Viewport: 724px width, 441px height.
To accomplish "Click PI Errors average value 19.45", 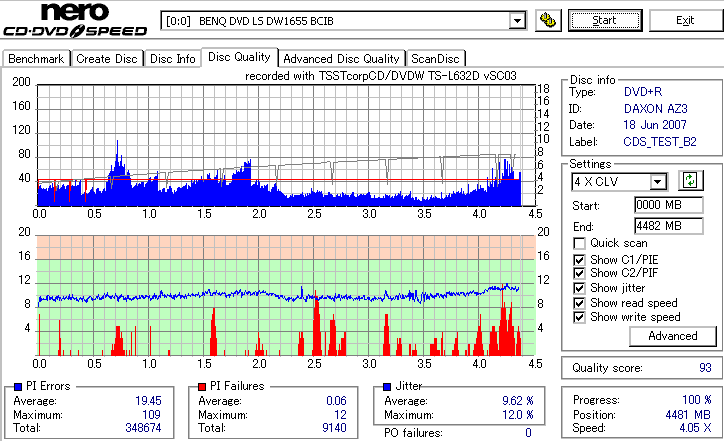I will click(148, 401).
